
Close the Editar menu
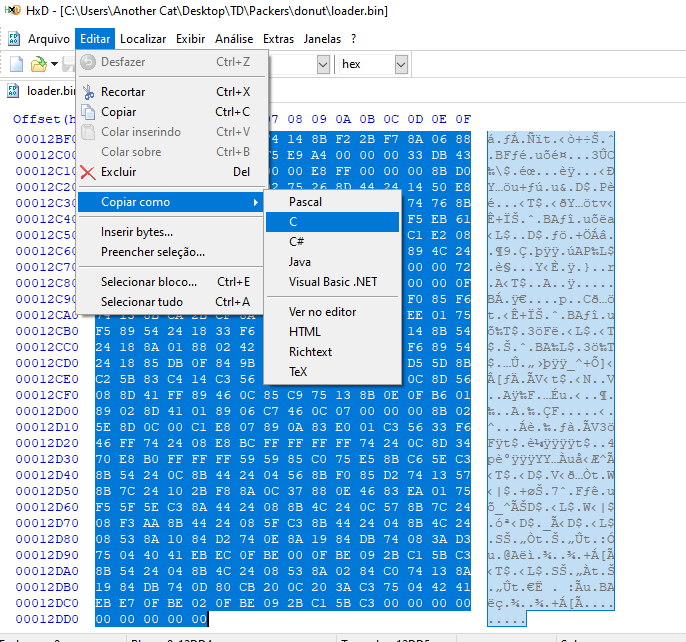(95, 39)
